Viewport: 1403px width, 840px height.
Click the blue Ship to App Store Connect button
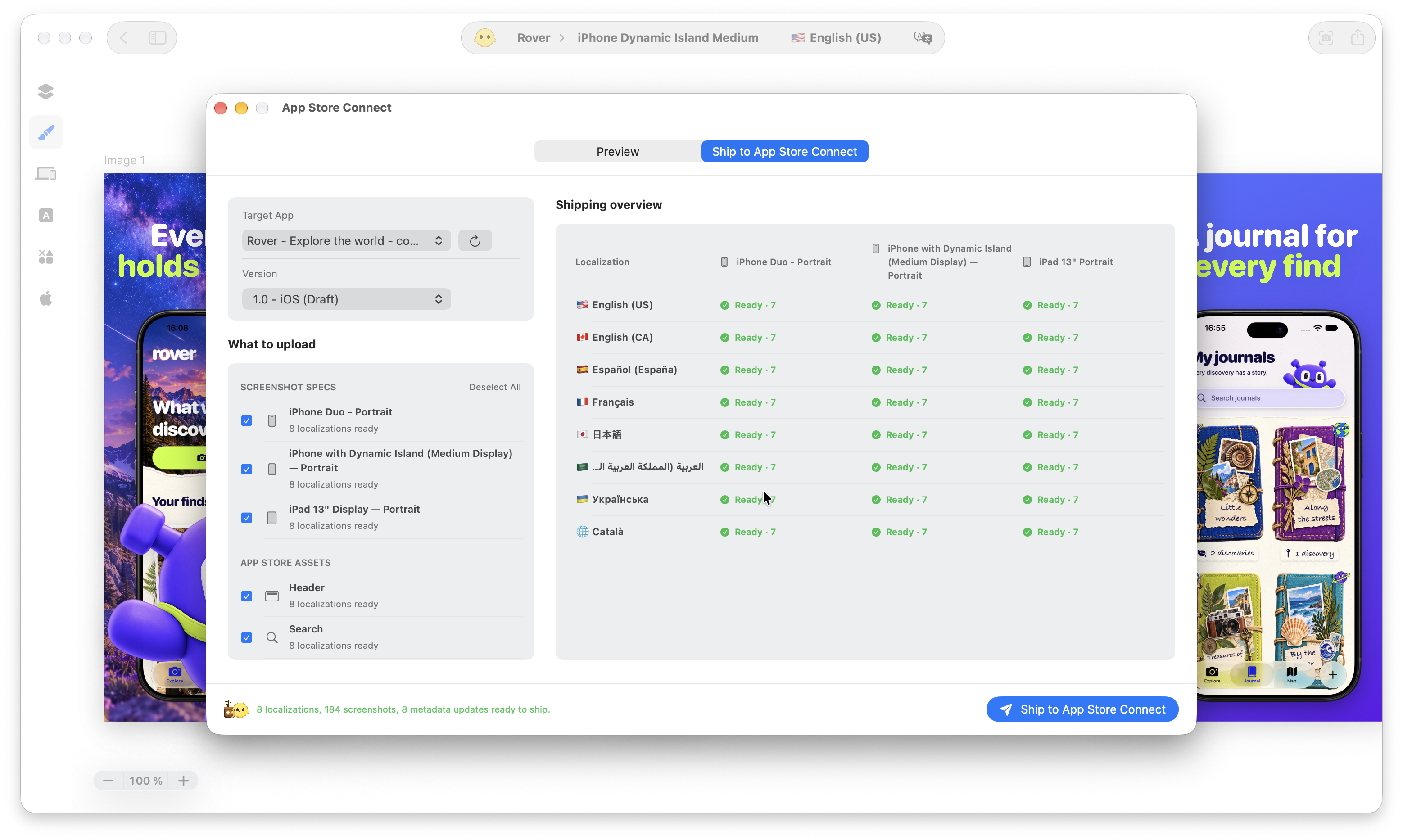point(1082,709)
